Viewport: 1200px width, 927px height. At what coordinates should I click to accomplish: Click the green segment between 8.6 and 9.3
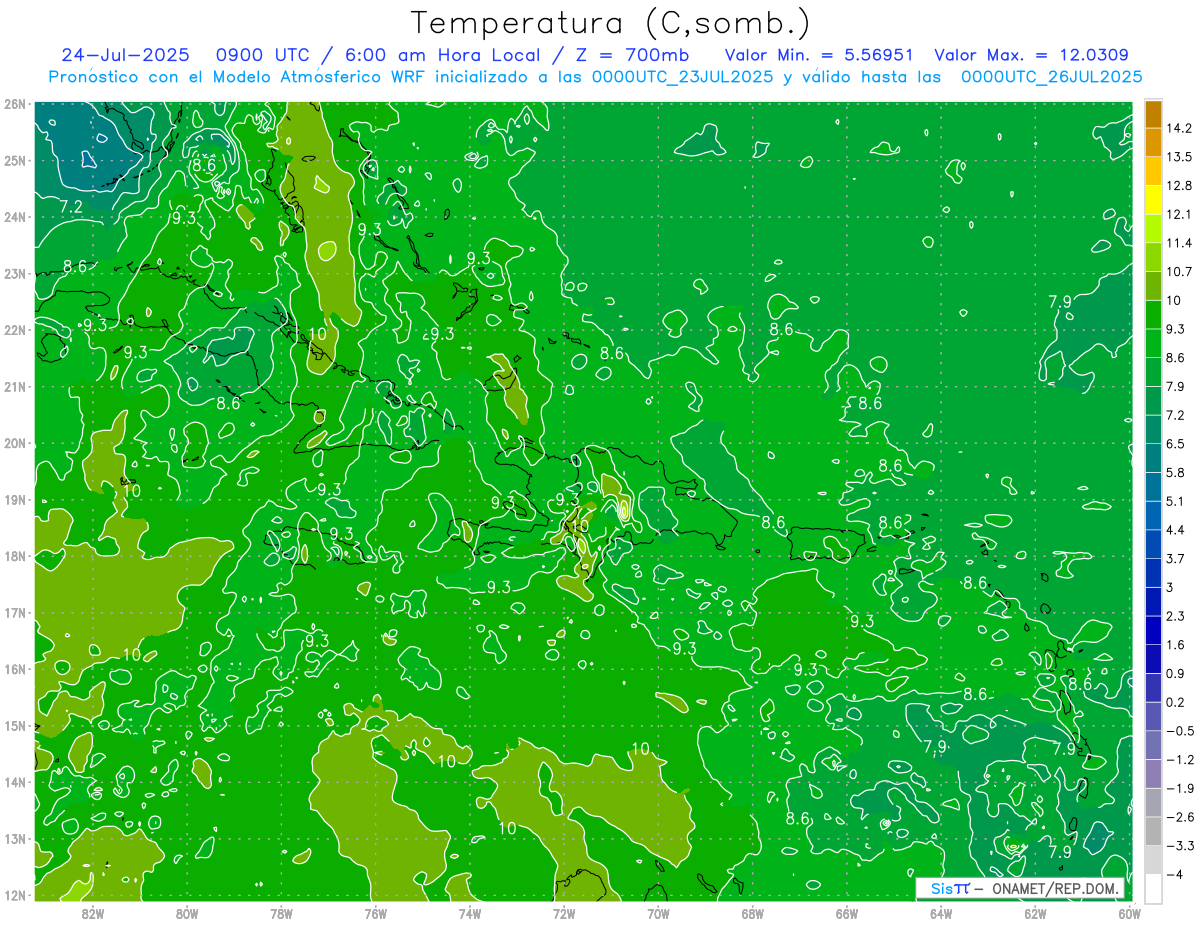pos(1153,343)
